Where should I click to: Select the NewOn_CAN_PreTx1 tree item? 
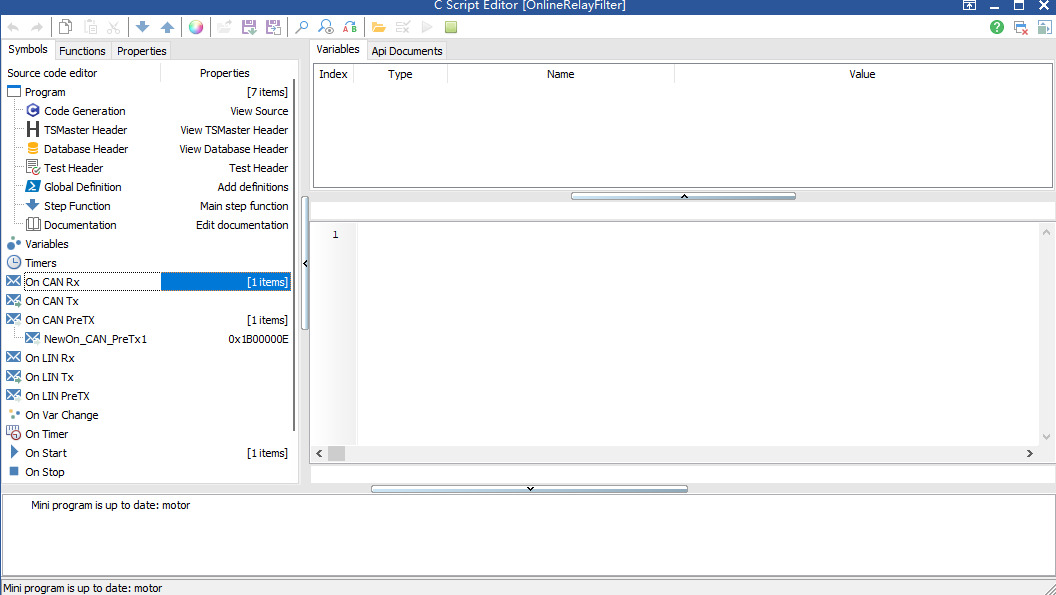tap(95, 339)
